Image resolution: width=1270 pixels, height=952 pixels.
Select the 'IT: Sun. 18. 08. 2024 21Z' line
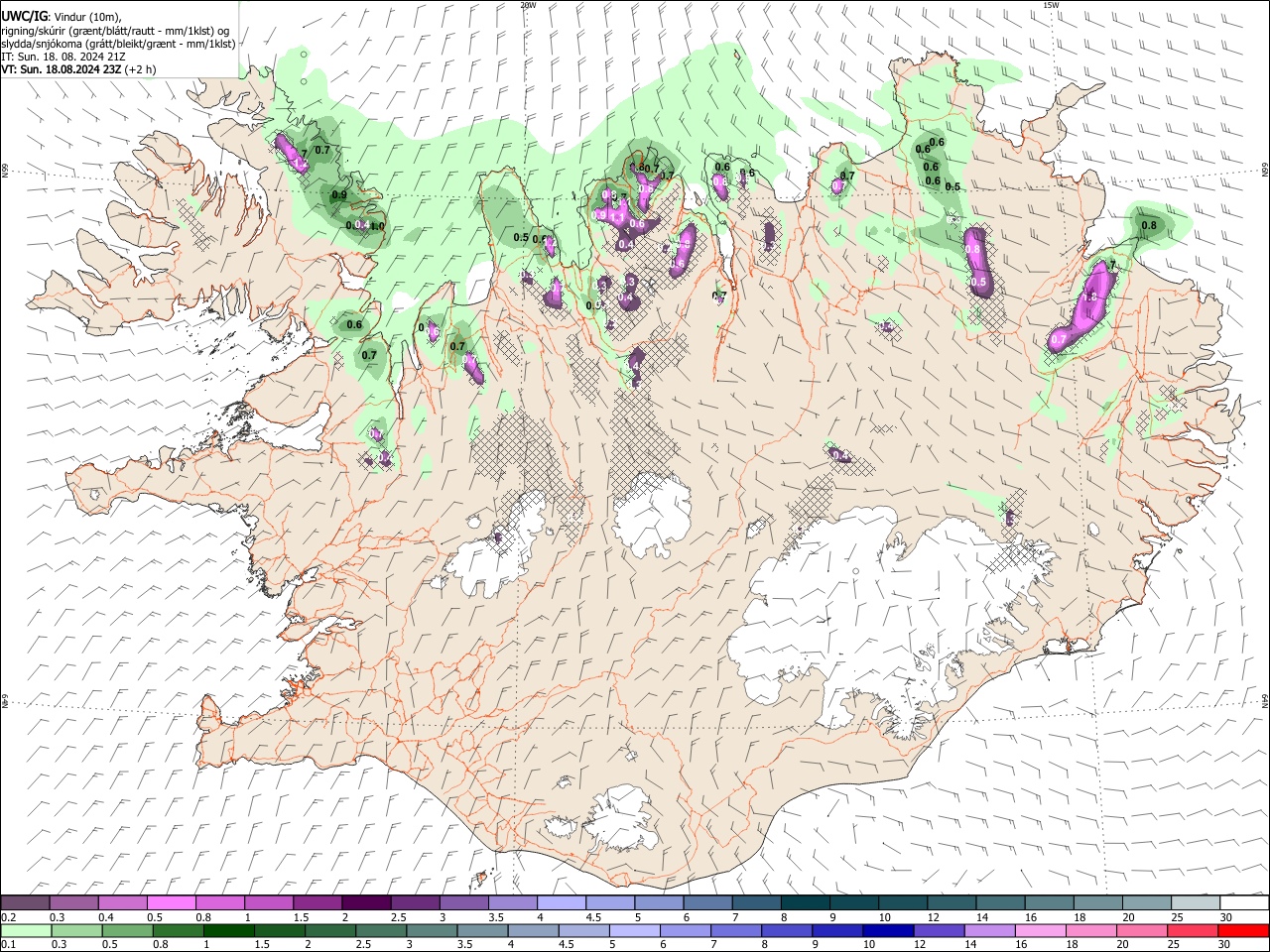click(x=63, y=57)
